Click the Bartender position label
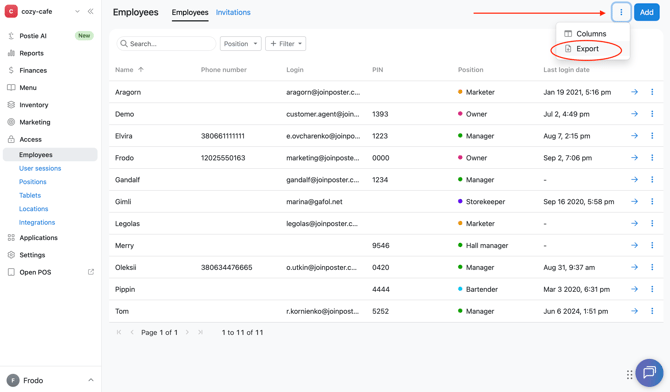The height and width of the screenshot is (392, 670). pos(482,289)
